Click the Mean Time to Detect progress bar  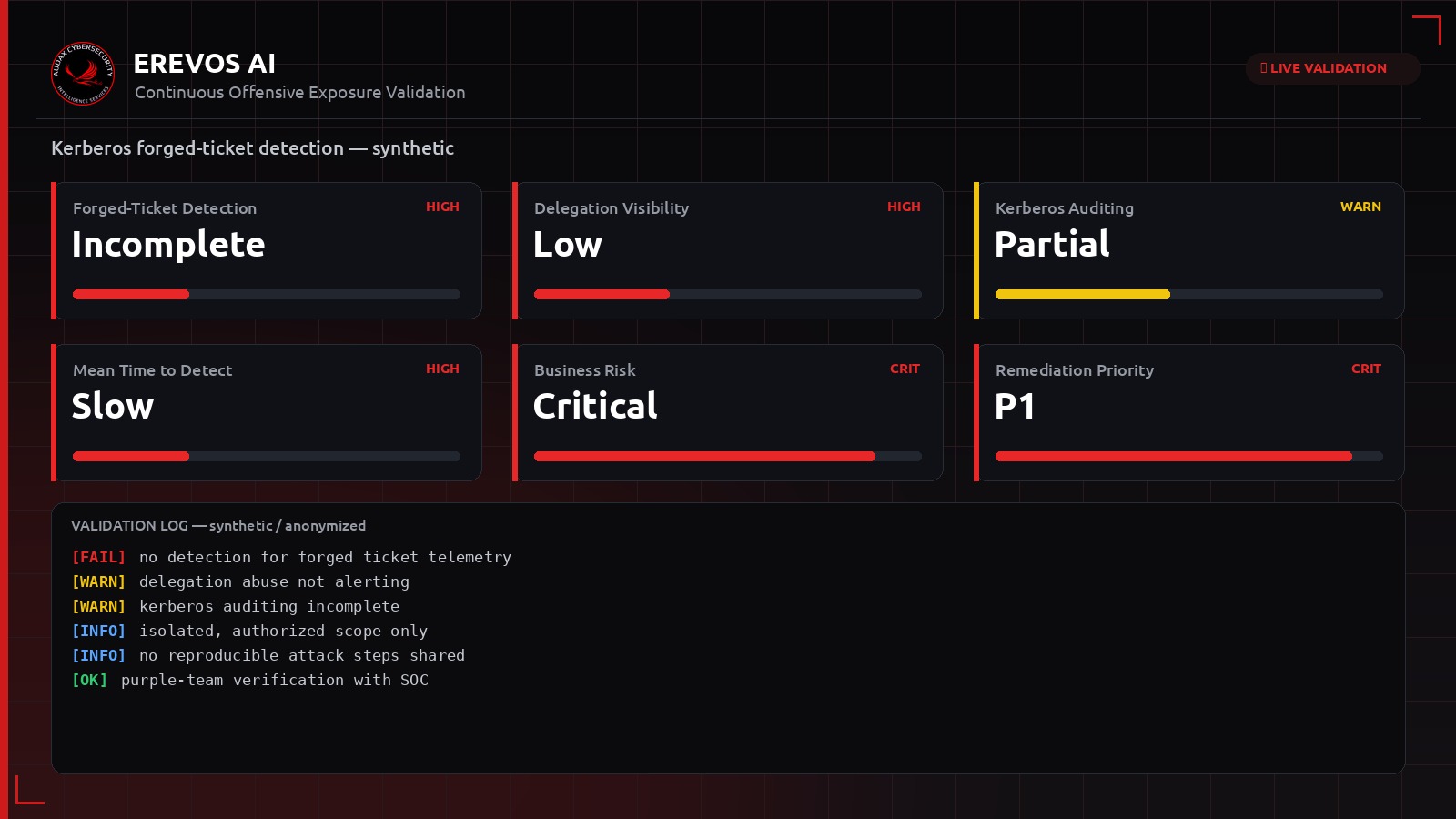pos(267,456)
